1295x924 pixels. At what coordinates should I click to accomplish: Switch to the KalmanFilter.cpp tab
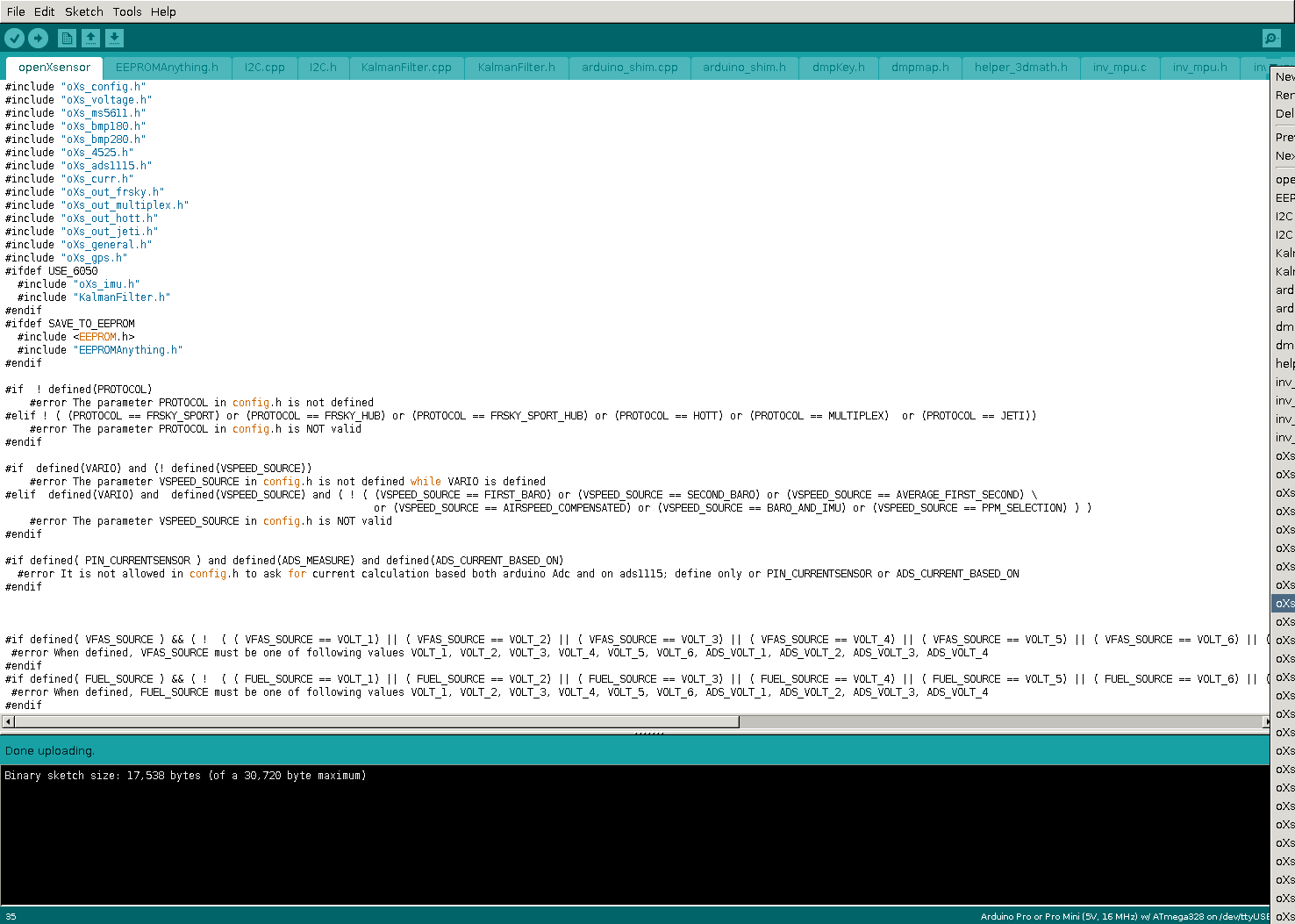[406, 68]
